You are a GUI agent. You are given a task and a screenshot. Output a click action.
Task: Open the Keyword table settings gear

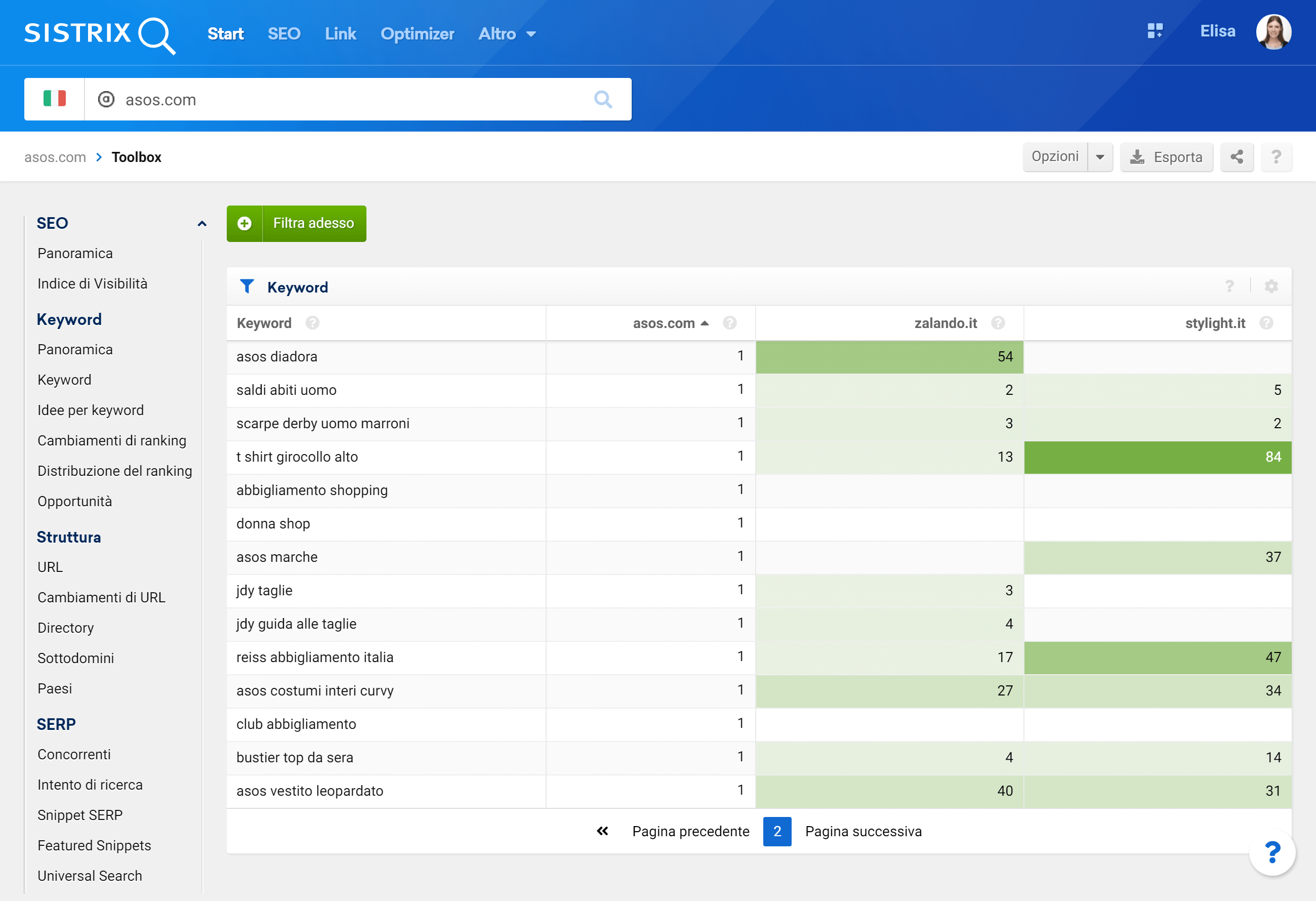pyautogui.click(x=1271, y=286)
